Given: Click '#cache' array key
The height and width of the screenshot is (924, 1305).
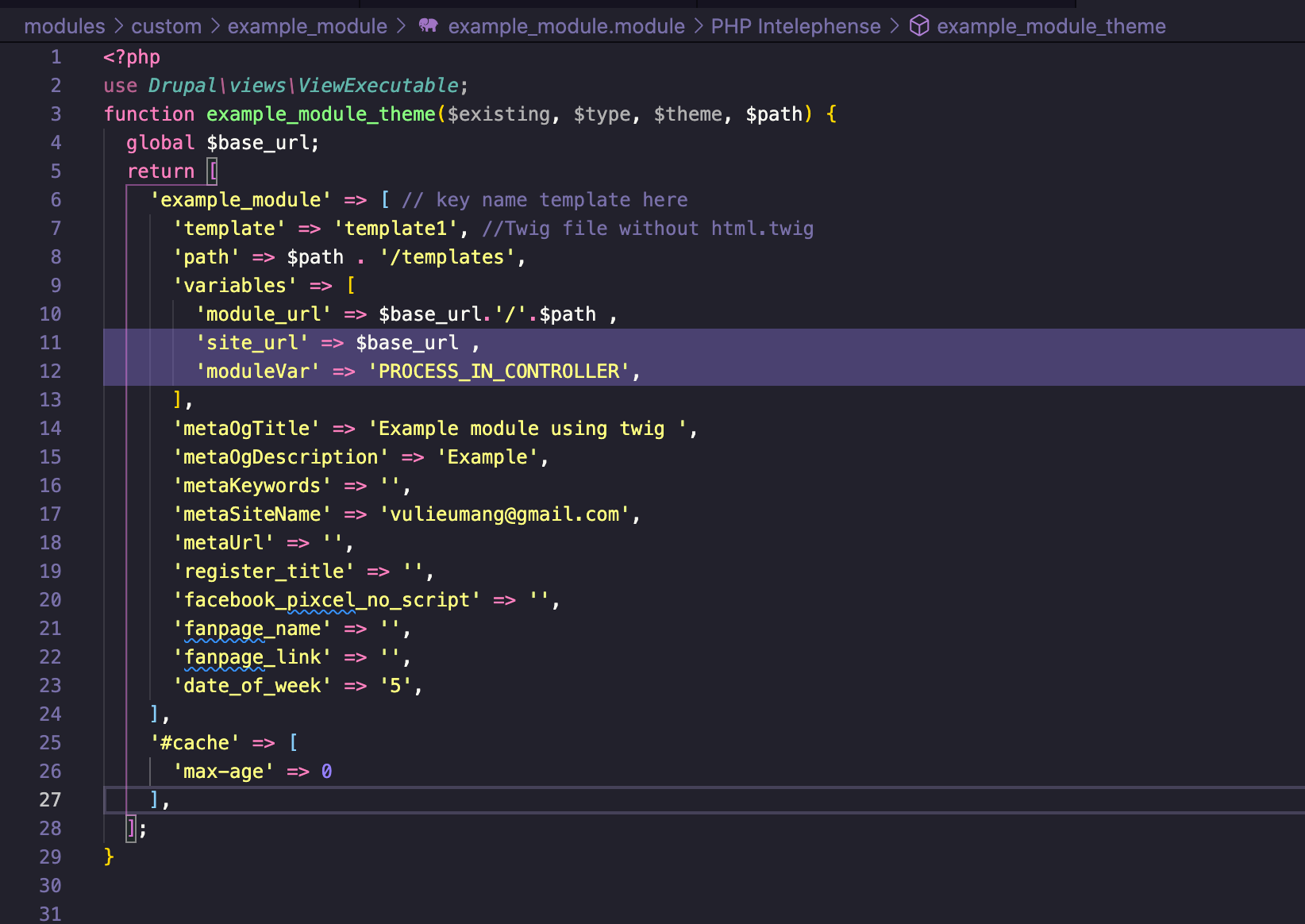Looking at the screenshot, I should [x=195, y=743].
